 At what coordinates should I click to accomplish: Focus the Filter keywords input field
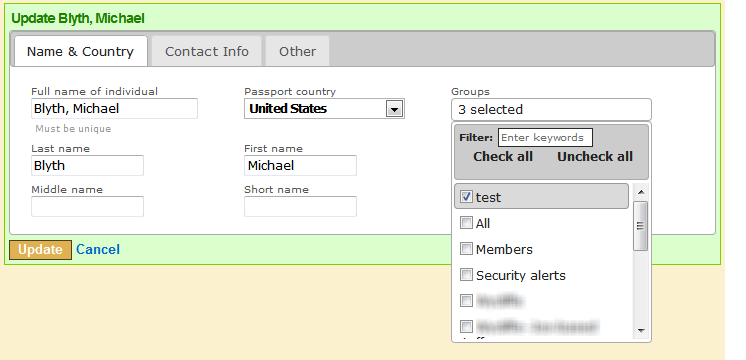(x=545, y=137)
